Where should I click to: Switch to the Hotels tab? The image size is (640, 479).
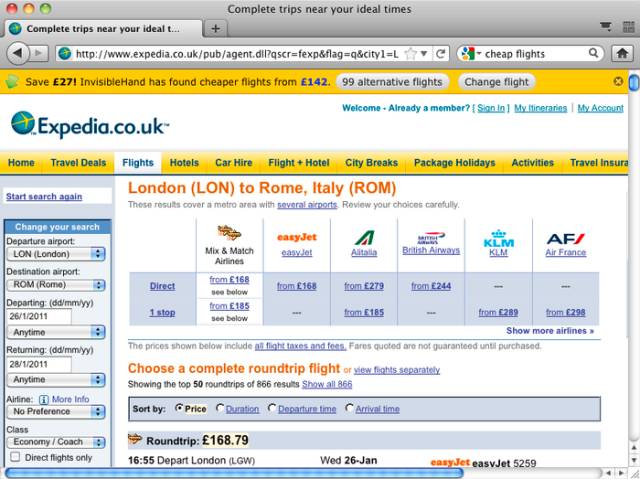184,163
